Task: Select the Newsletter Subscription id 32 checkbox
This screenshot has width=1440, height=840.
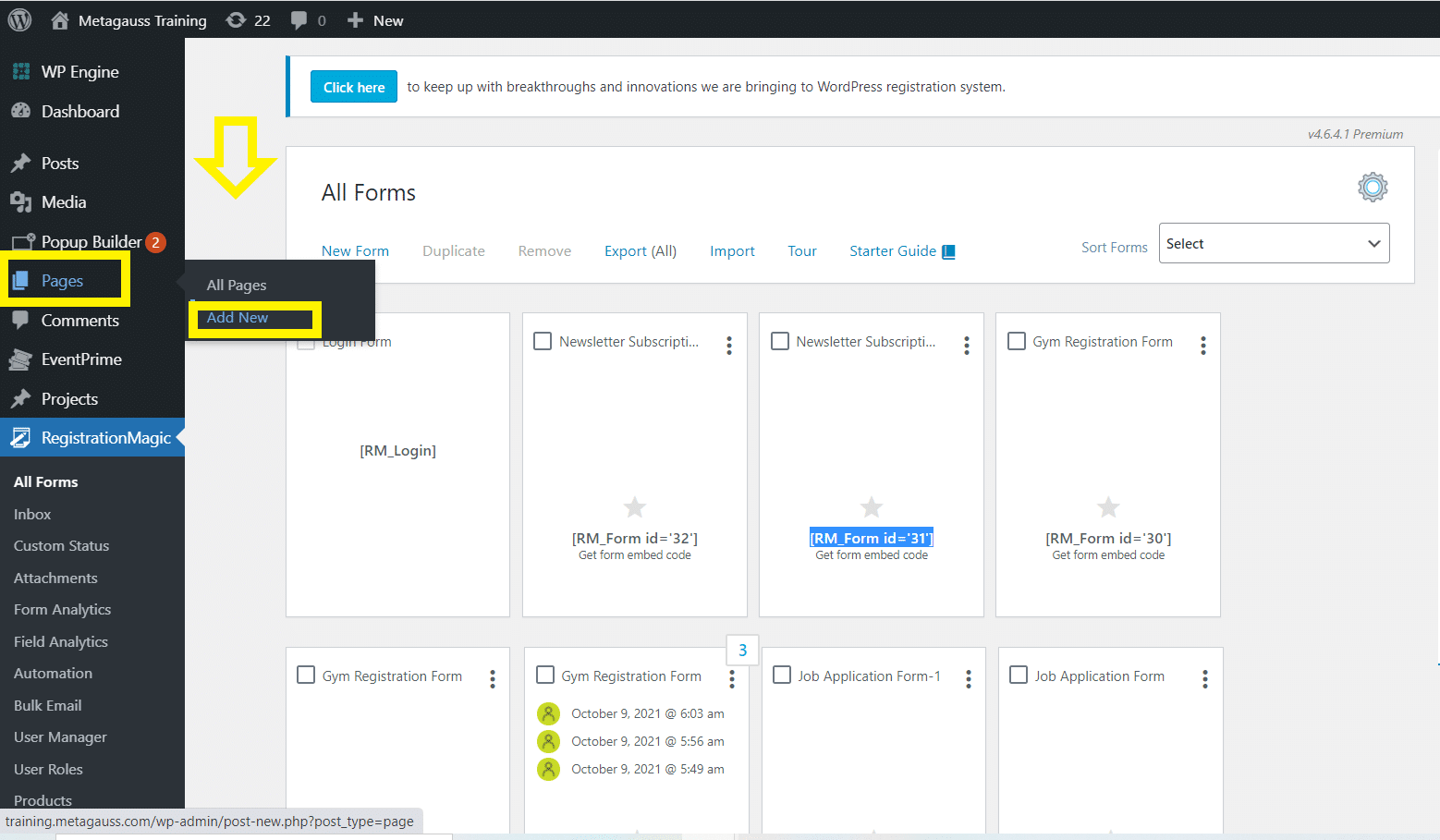Action: [x=543, y=342]
